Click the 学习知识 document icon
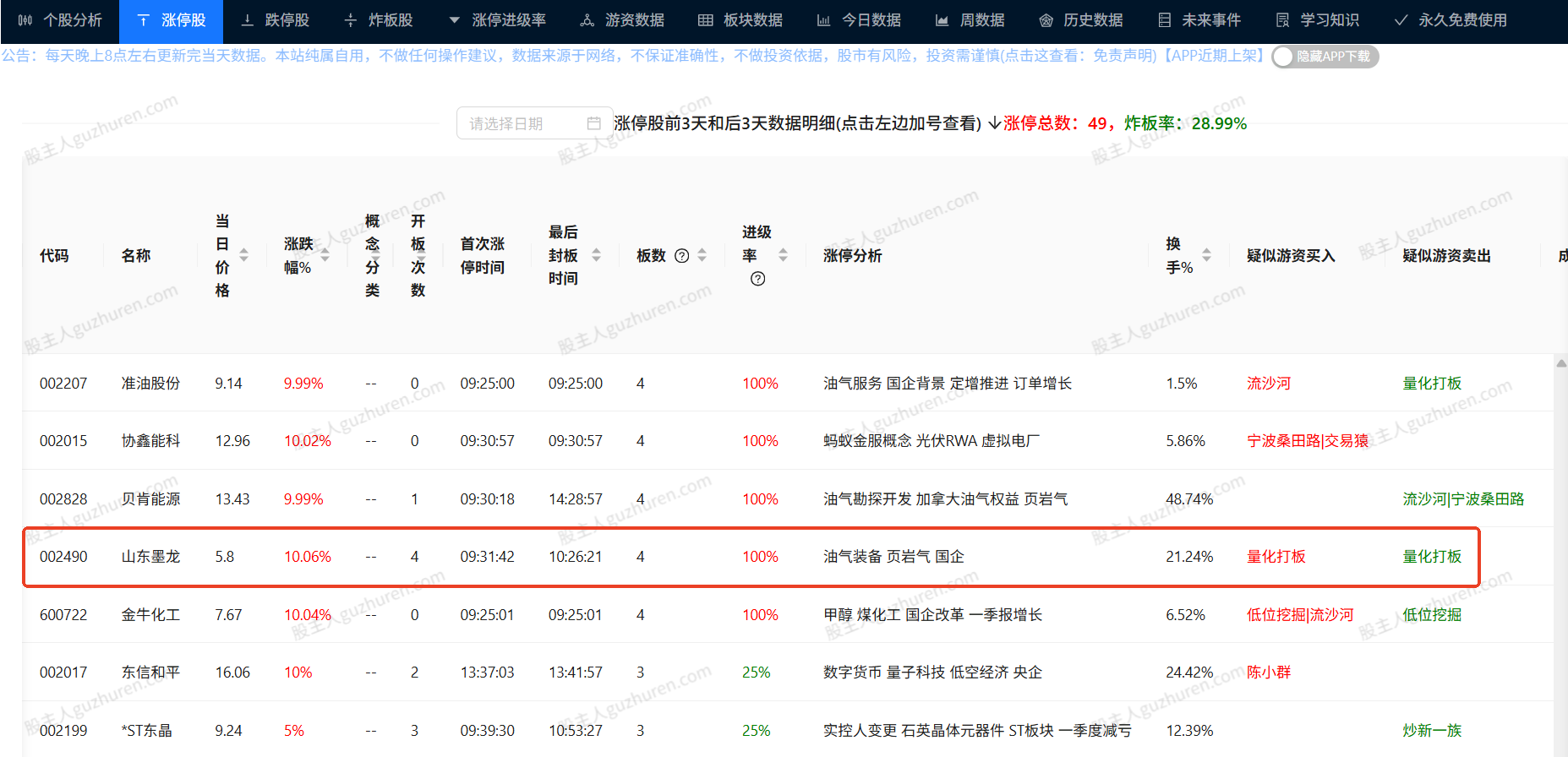This screenshot has width=1568, height=757. [x=1283, y=20]
